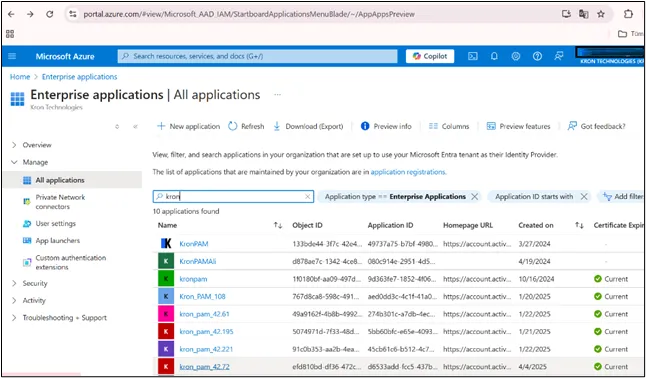Screen dimensions: 646x378
Task: Open the kron_pam_42.72 application
Action: coord(204,366)
